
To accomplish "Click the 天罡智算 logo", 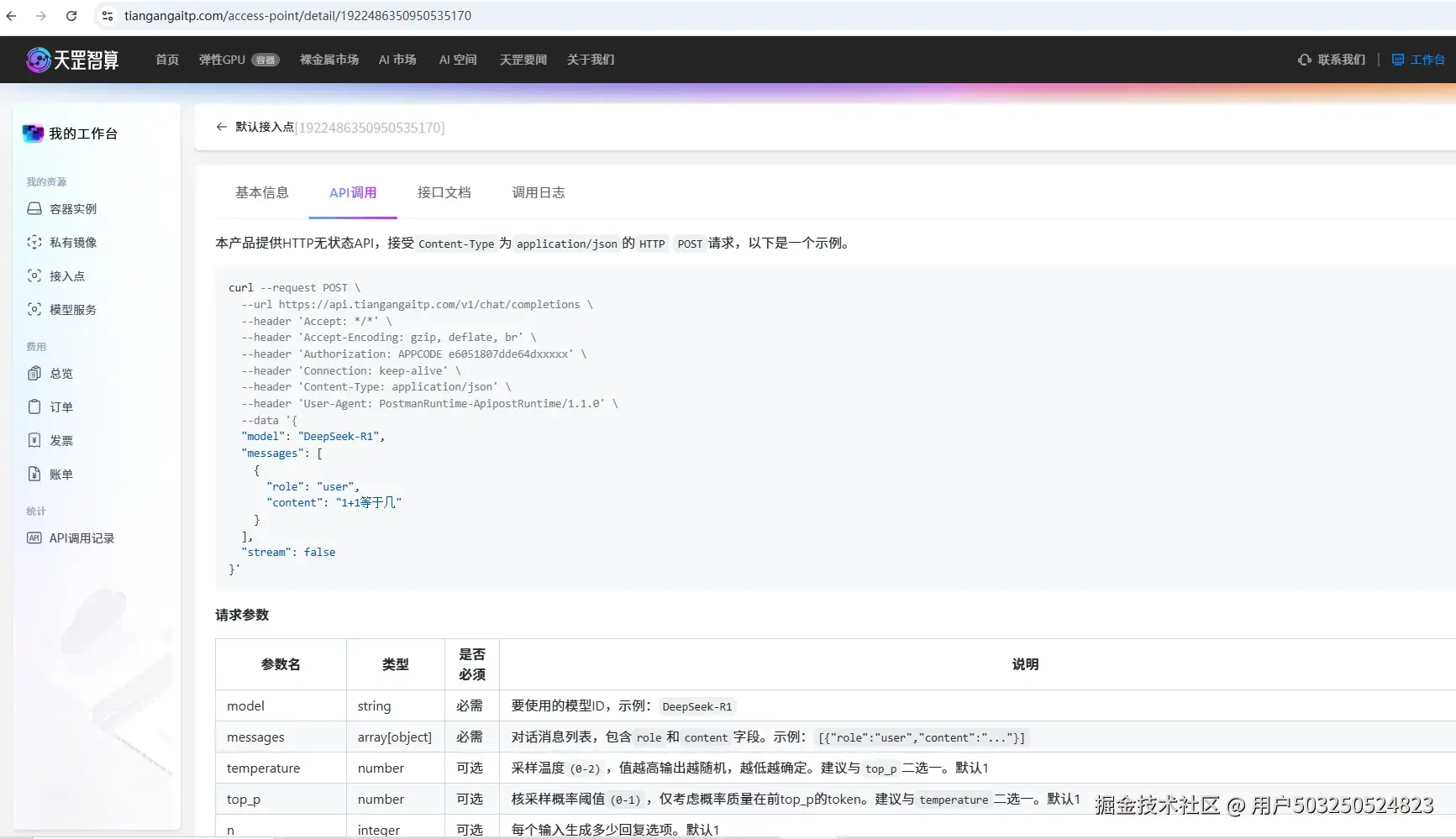I will click(72, 59).
